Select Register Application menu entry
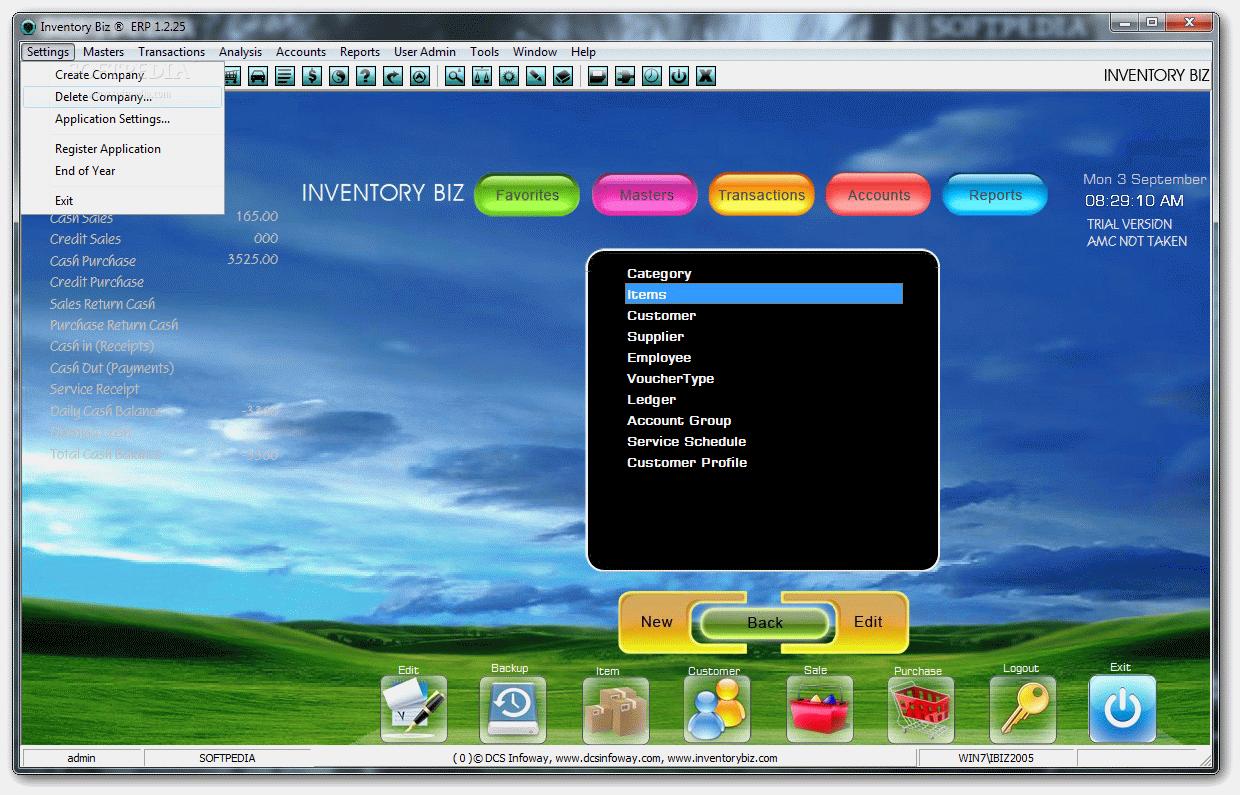 [122, 149]
